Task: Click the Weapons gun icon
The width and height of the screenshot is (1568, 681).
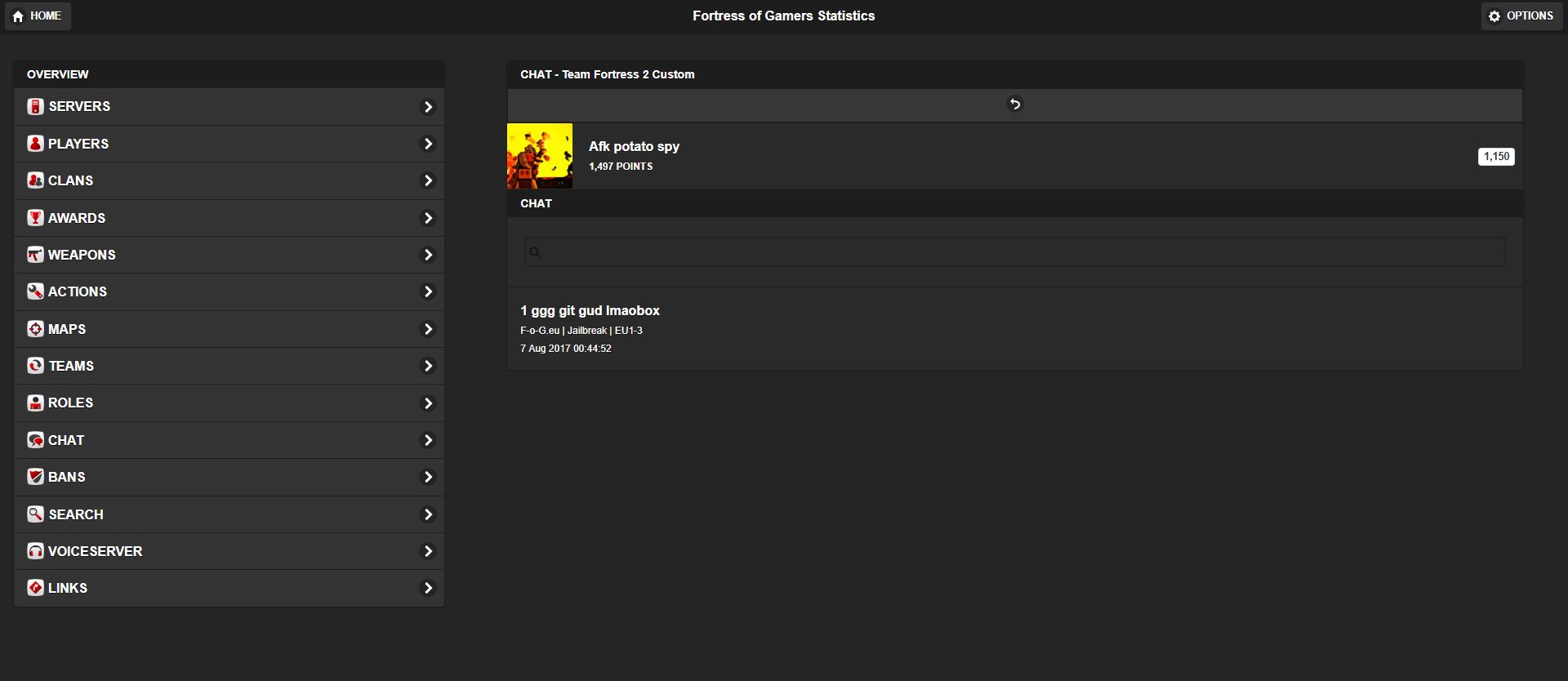Action: pyautogui.click(x=35, y=255)
